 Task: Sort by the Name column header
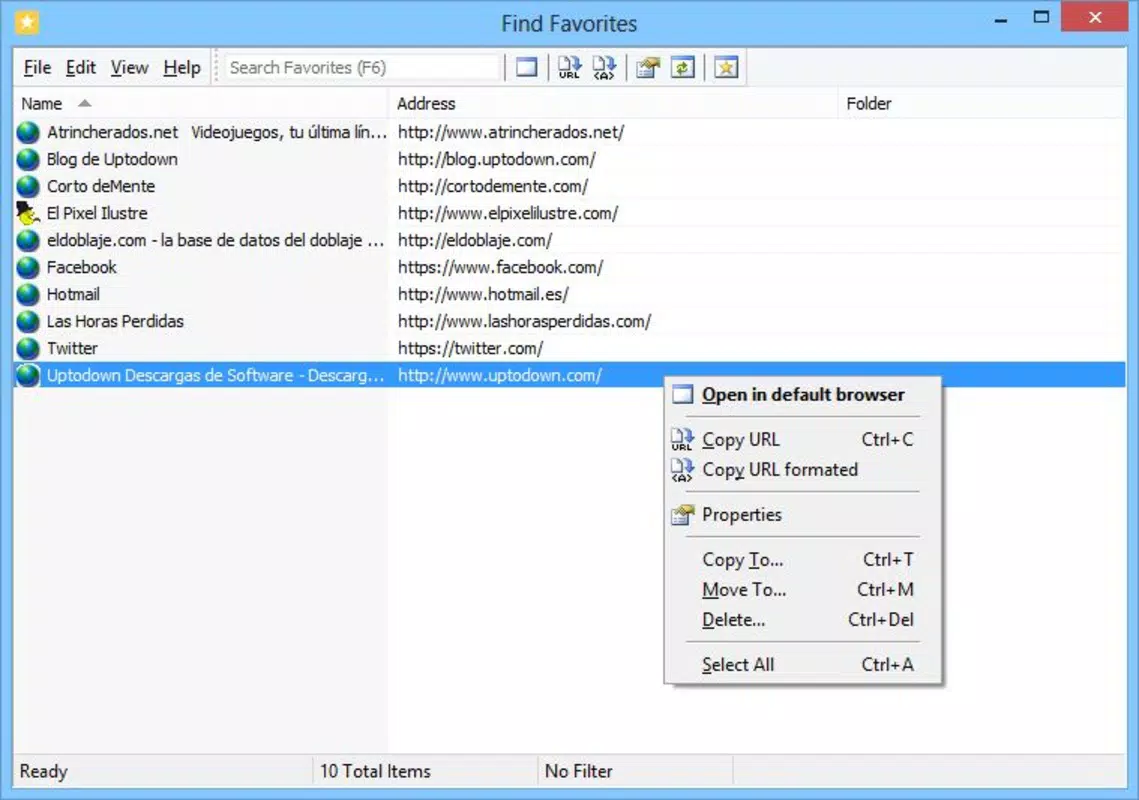200,103
